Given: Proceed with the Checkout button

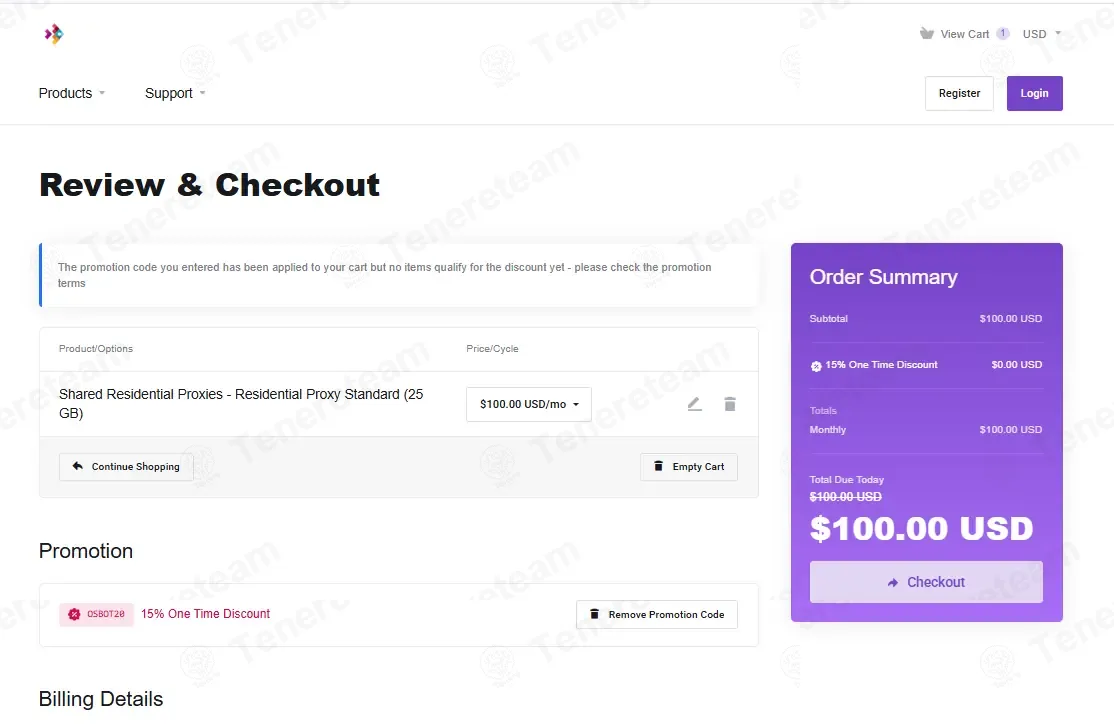Looking at the screenshot, I should click(x=926, y=582).
